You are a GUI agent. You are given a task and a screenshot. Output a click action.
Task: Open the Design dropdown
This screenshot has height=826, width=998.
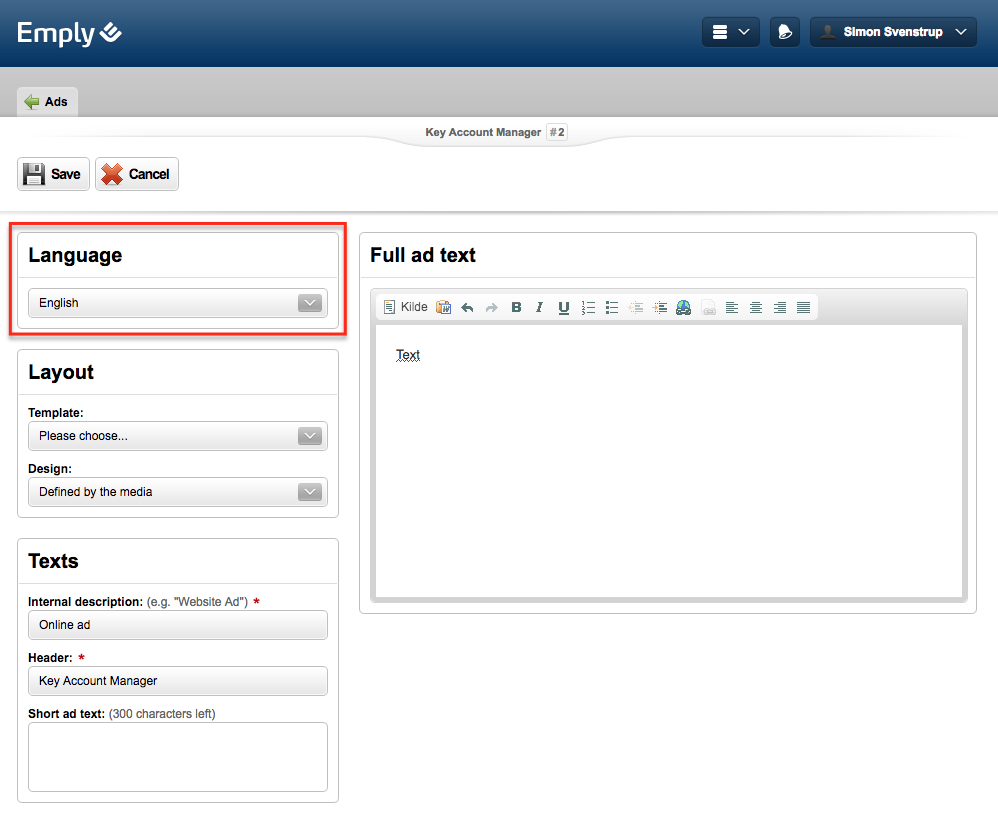[177, 492]
